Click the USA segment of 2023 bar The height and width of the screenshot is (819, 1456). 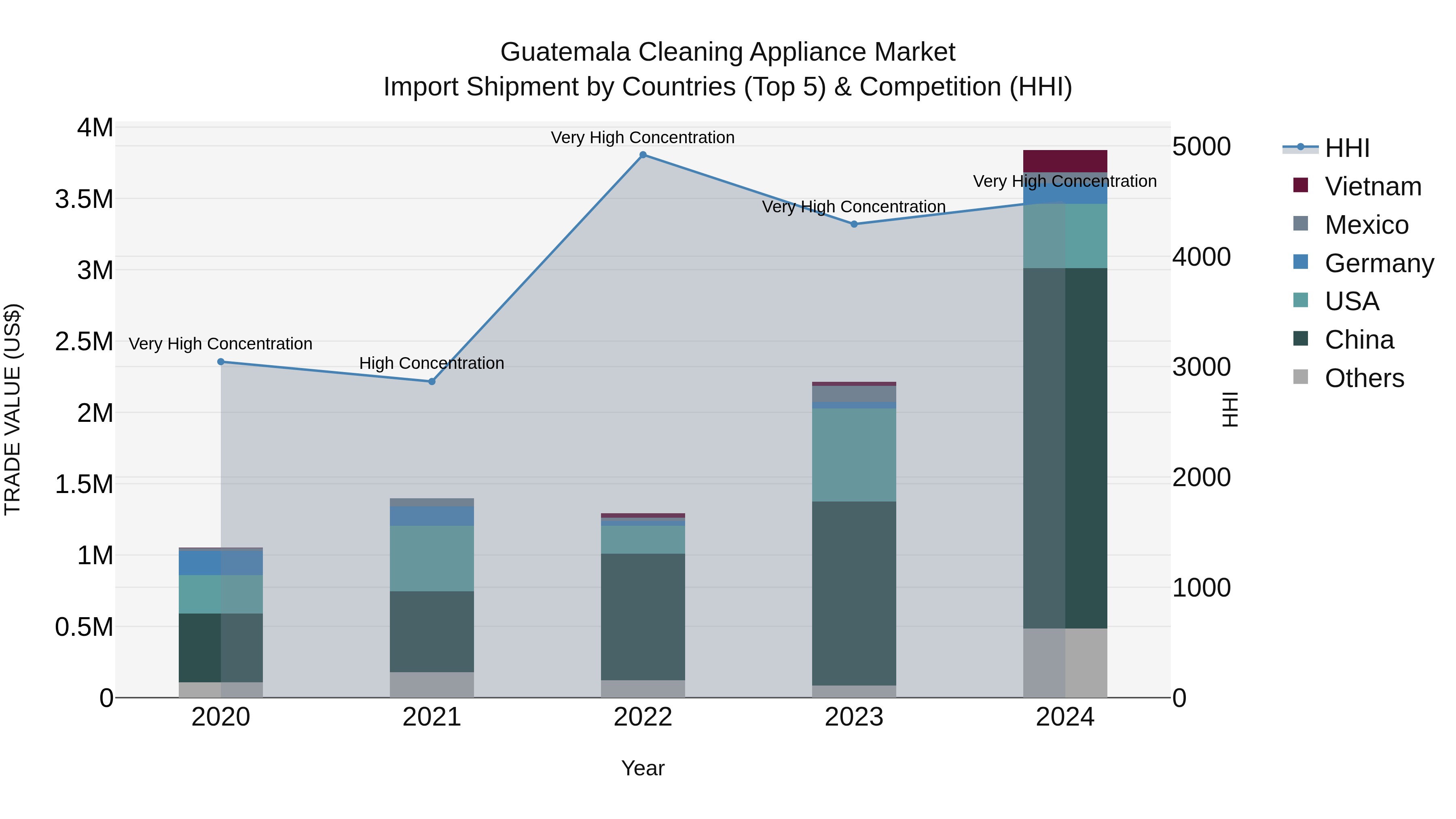pyautogui.click(x=854, y=455)
